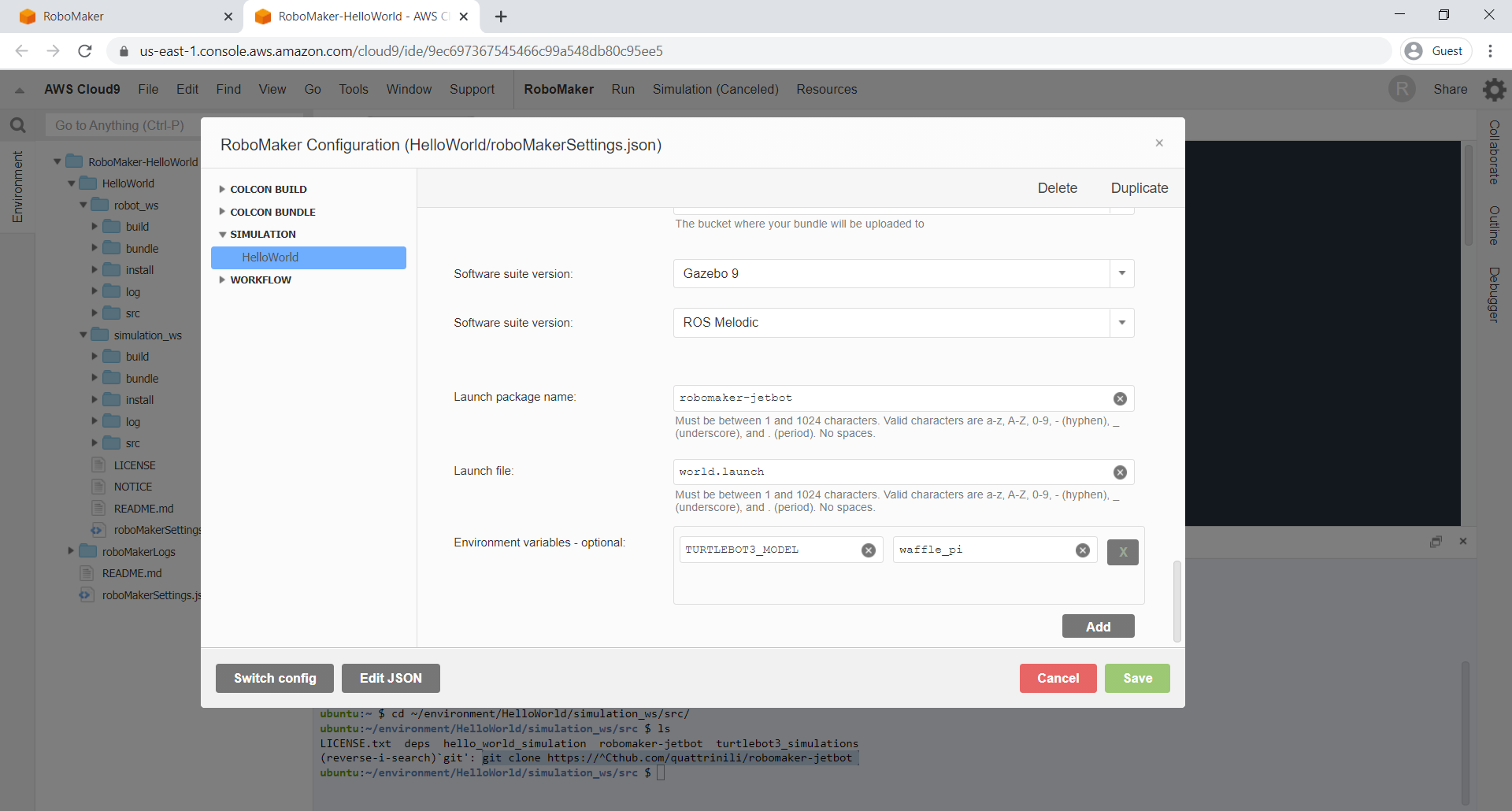Viewport: 1512px width, 811px height.
Task: Click the user avatar R icon
Action: 1402,89
